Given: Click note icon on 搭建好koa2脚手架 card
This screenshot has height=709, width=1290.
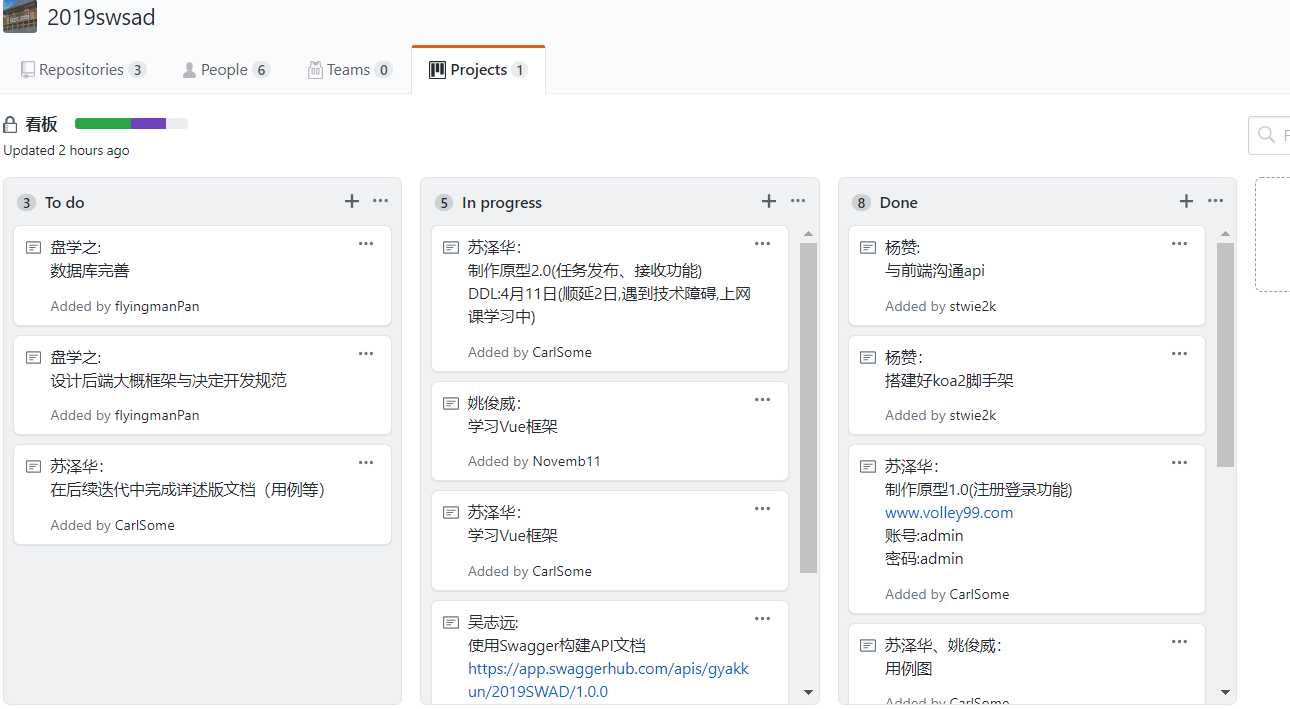Looking at the screenshot, I should pos(868,357).
